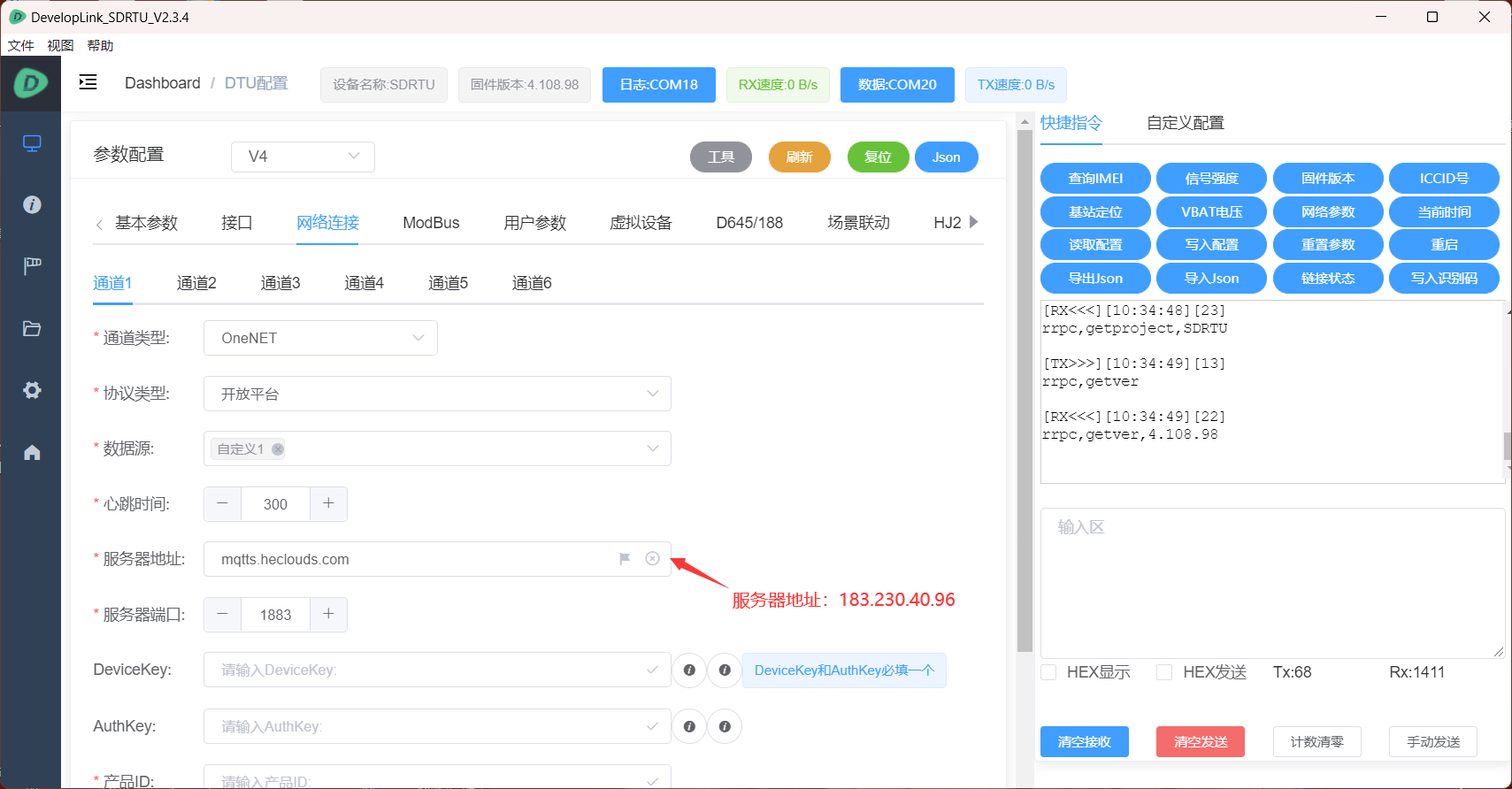The height and width of the screenshot is (789, 1512).
Task: Switch to the 接口 tab
Action: 237,223
